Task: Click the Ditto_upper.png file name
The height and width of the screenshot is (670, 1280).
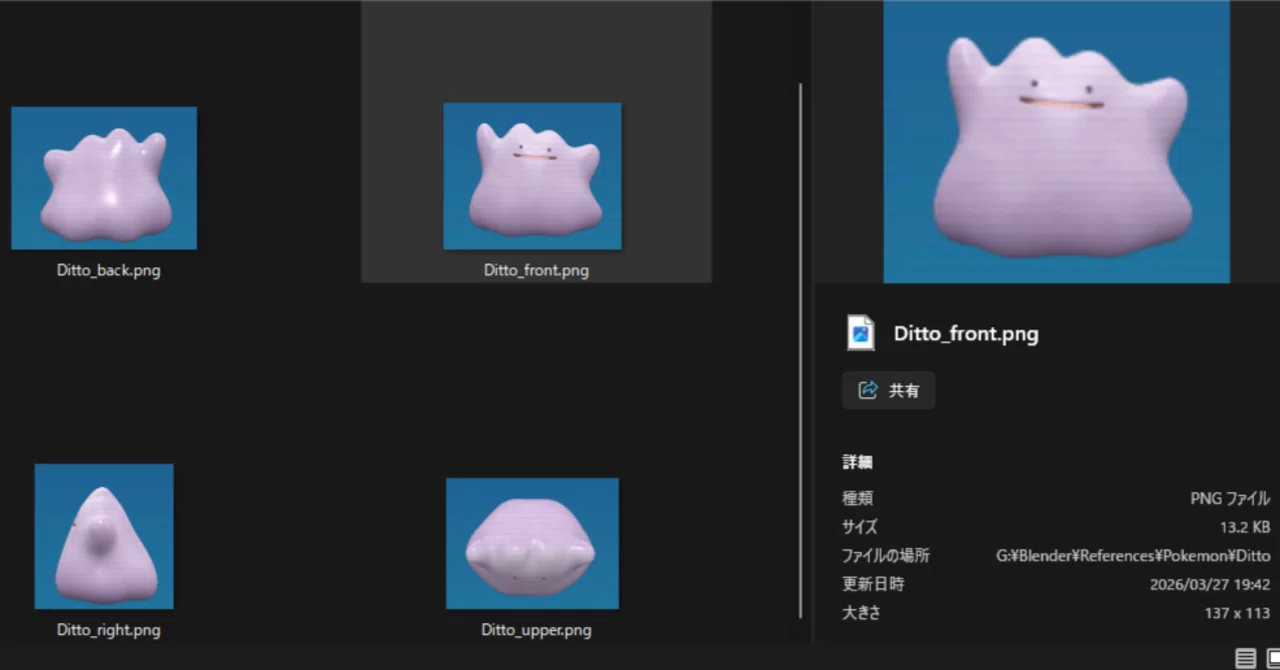Action: coord(536,630)
